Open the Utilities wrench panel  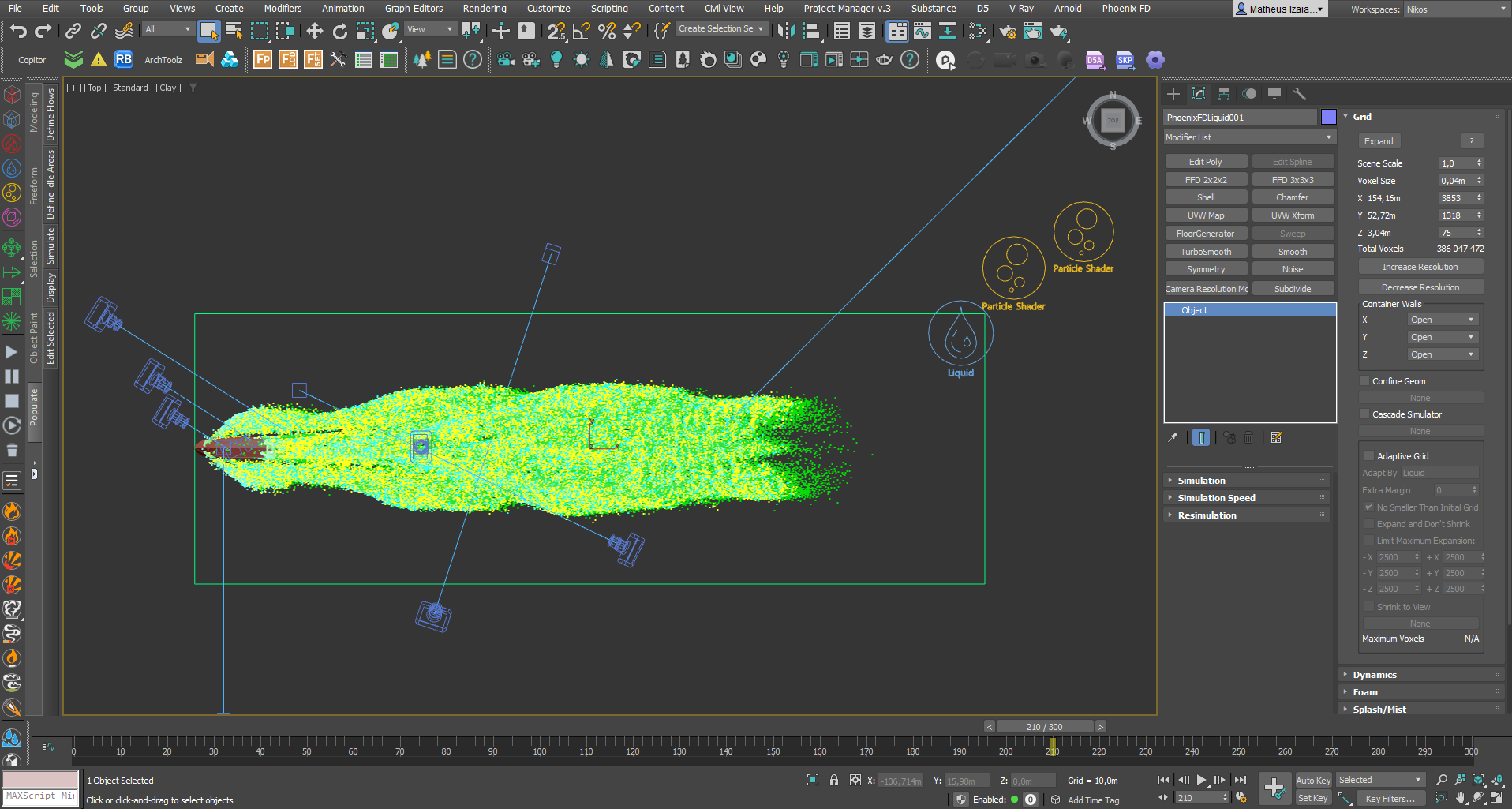point(1300,94)
